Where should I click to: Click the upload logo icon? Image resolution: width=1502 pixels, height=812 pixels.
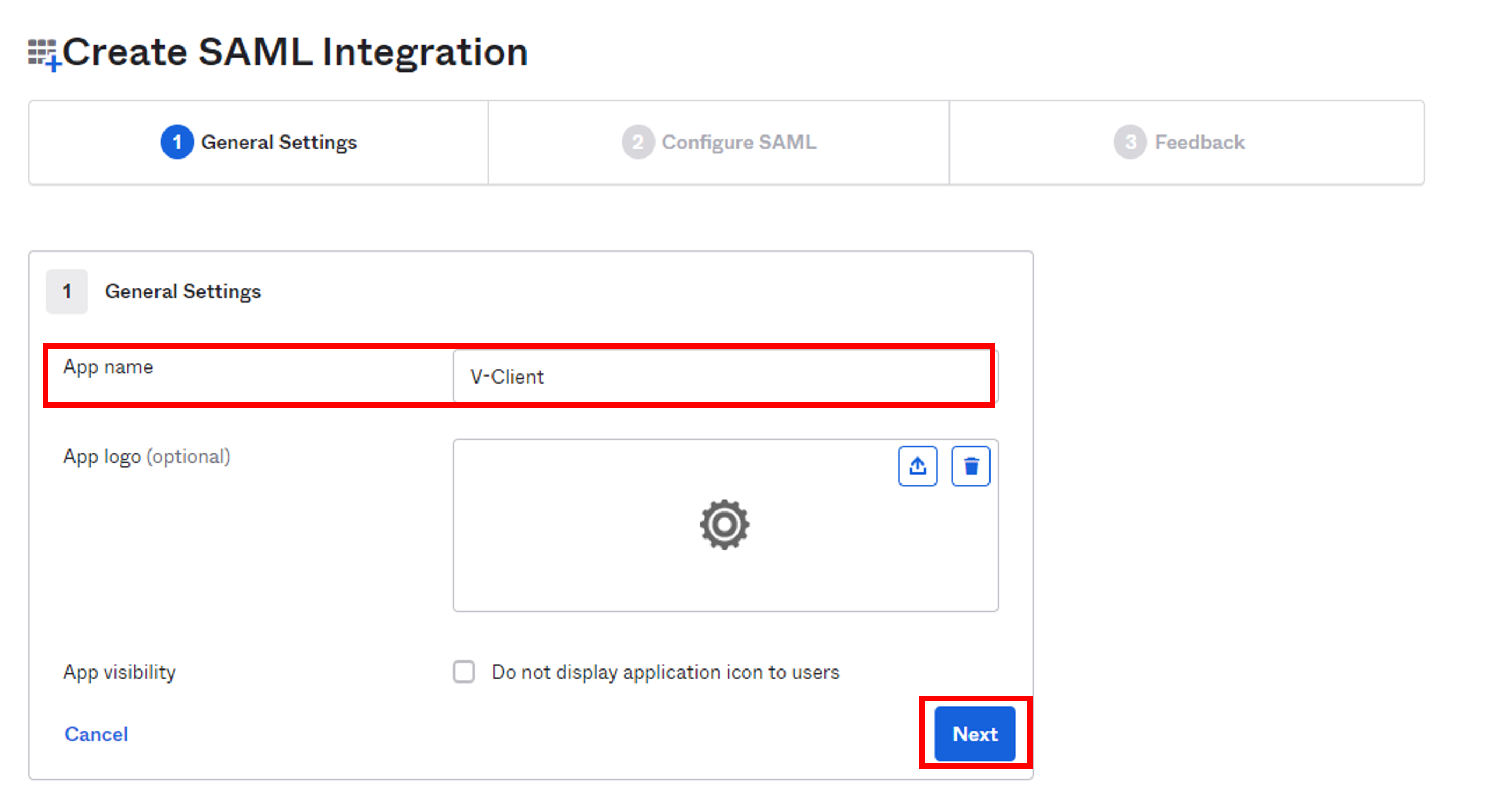pos(917,466)
